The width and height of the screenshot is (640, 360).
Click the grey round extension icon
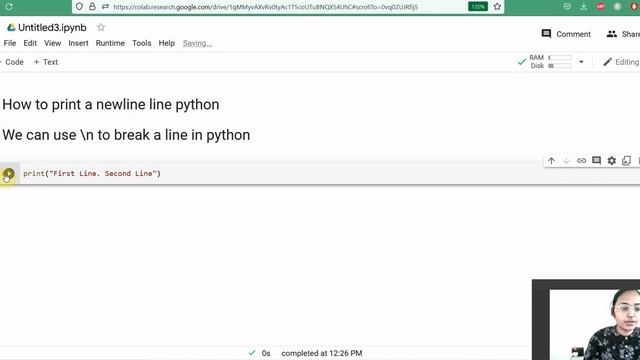pyautogui.click(x=617, y=7)
